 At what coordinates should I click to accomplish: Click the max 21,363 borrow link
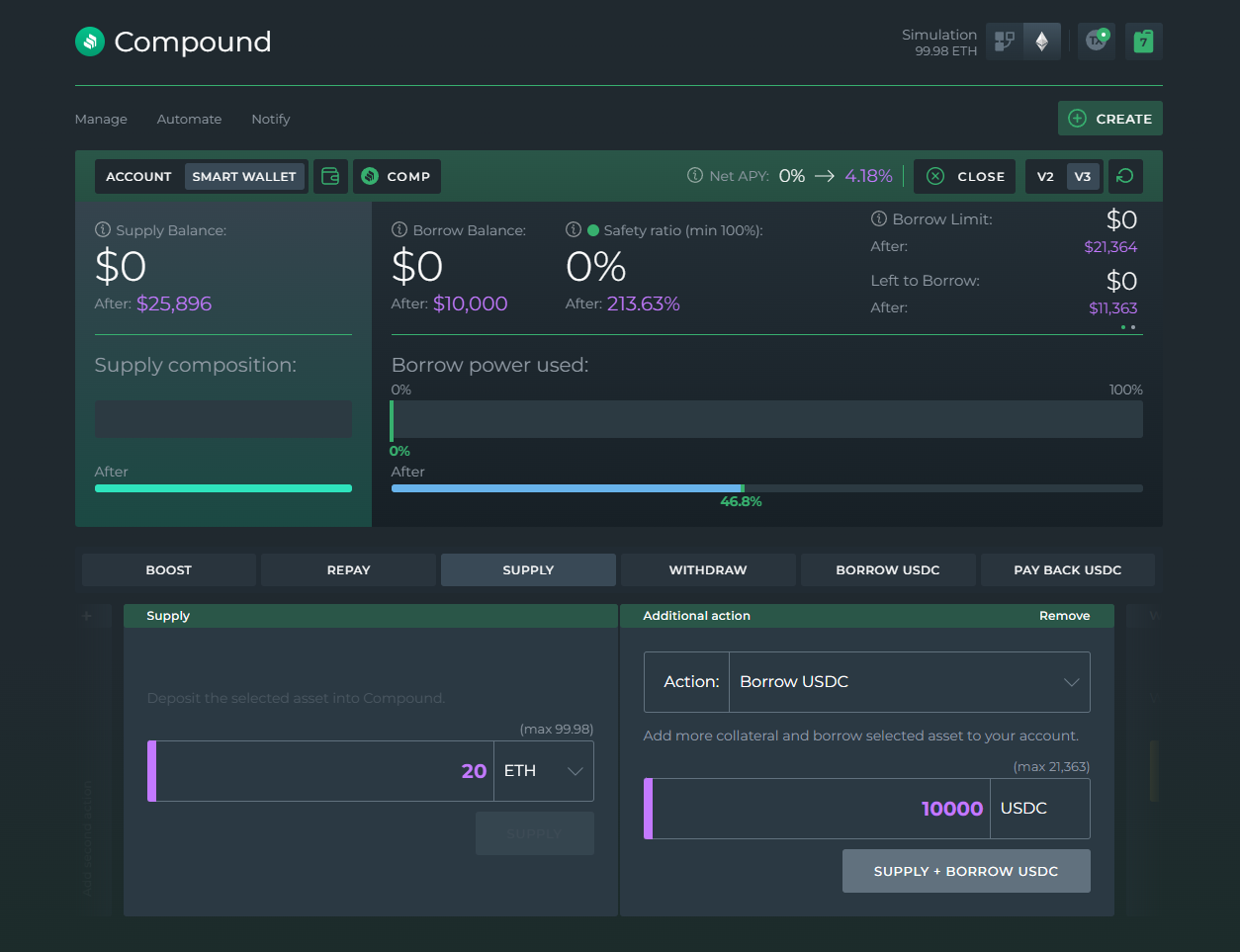1052,766
